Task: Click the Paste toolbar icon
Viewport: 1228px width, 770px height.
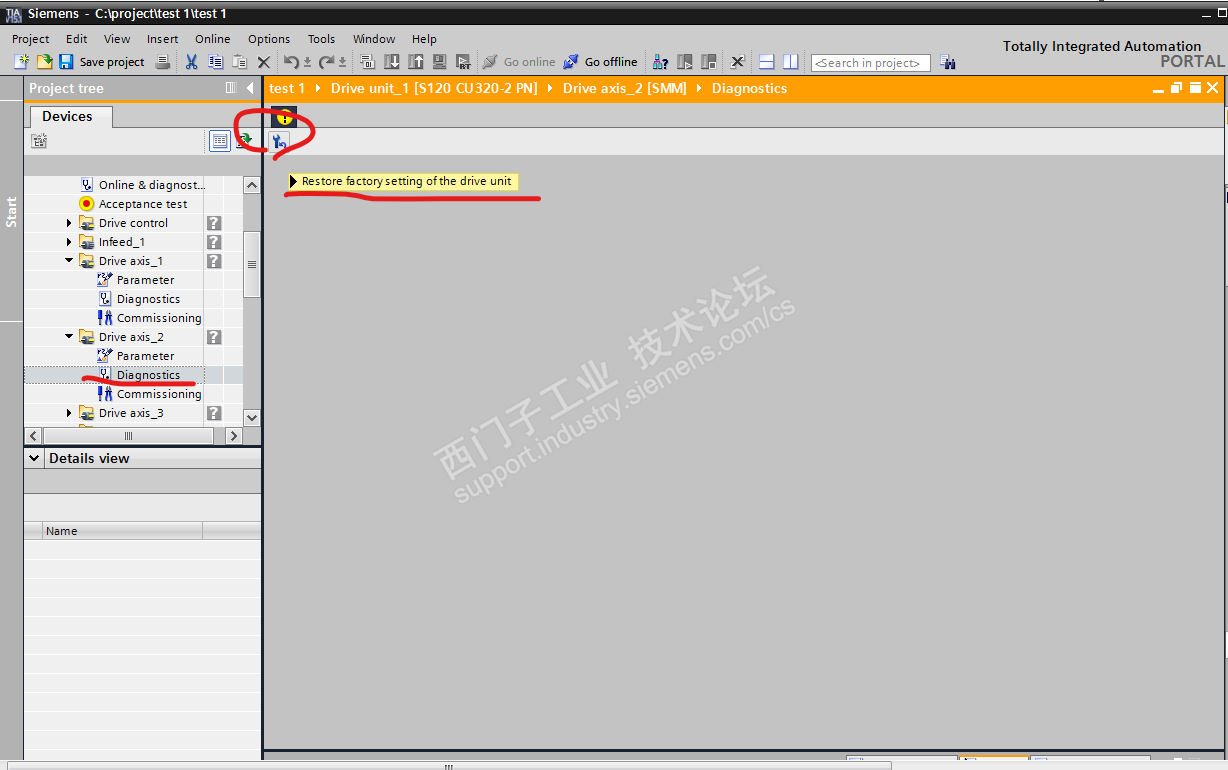Action: pyautogui.click(x=239, y=62)
